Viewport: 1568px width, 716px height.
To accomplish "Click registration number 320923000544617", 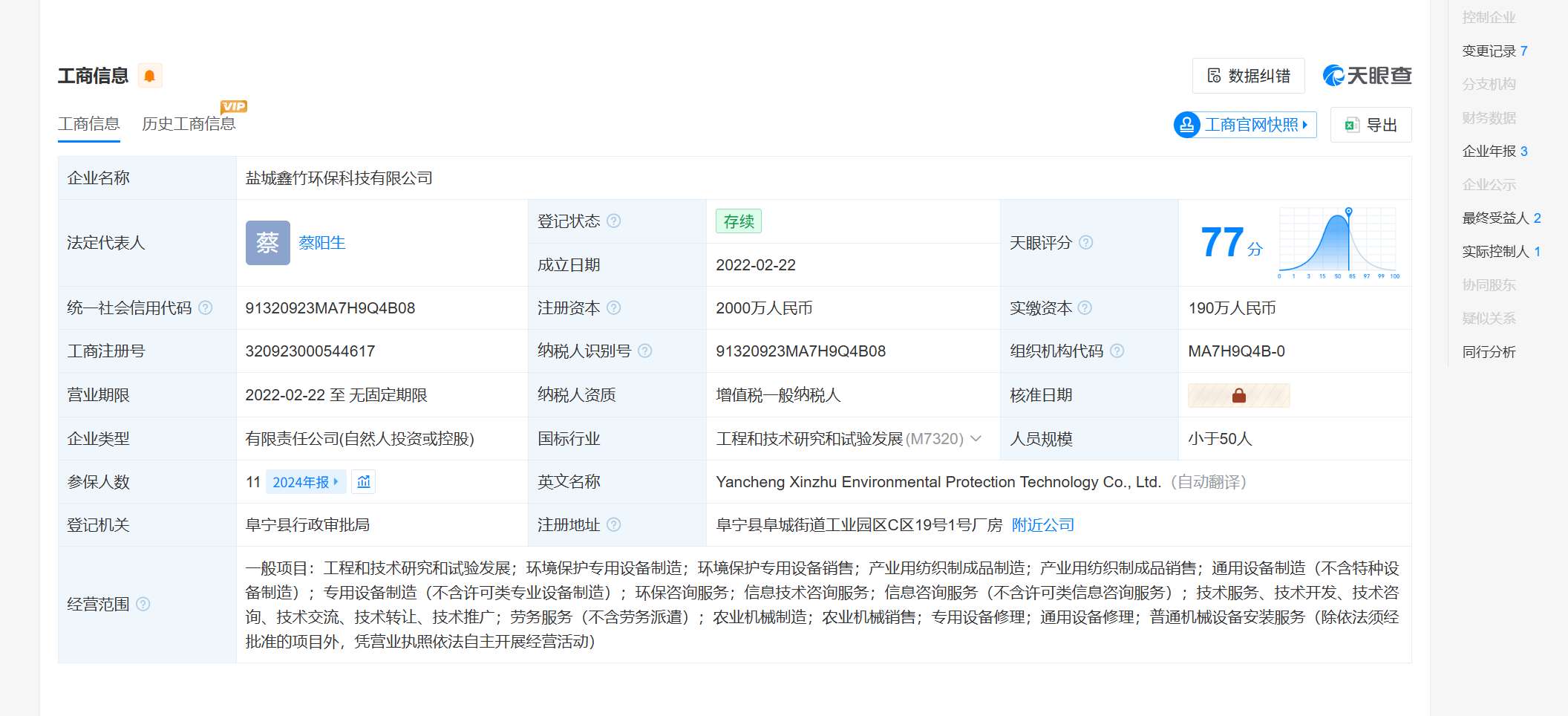I will [x=310, y=351].
